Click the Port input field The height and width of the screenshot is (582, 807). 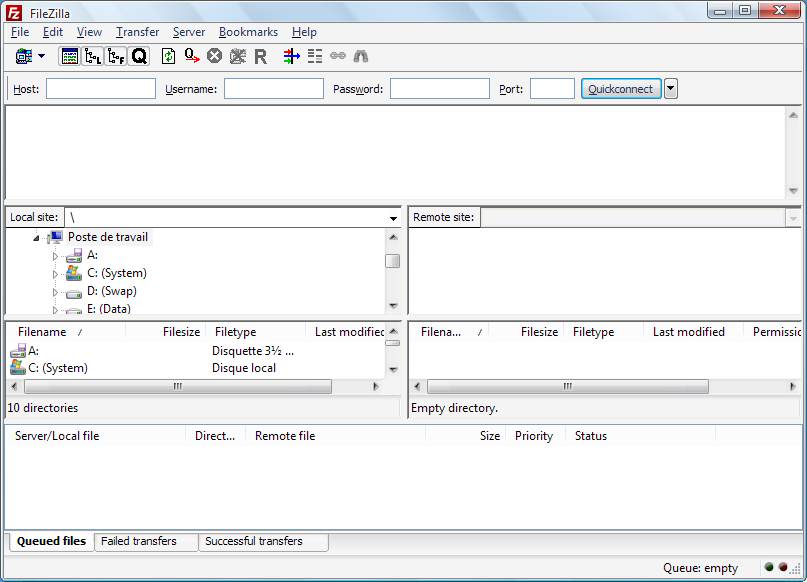tap(552, 89)
